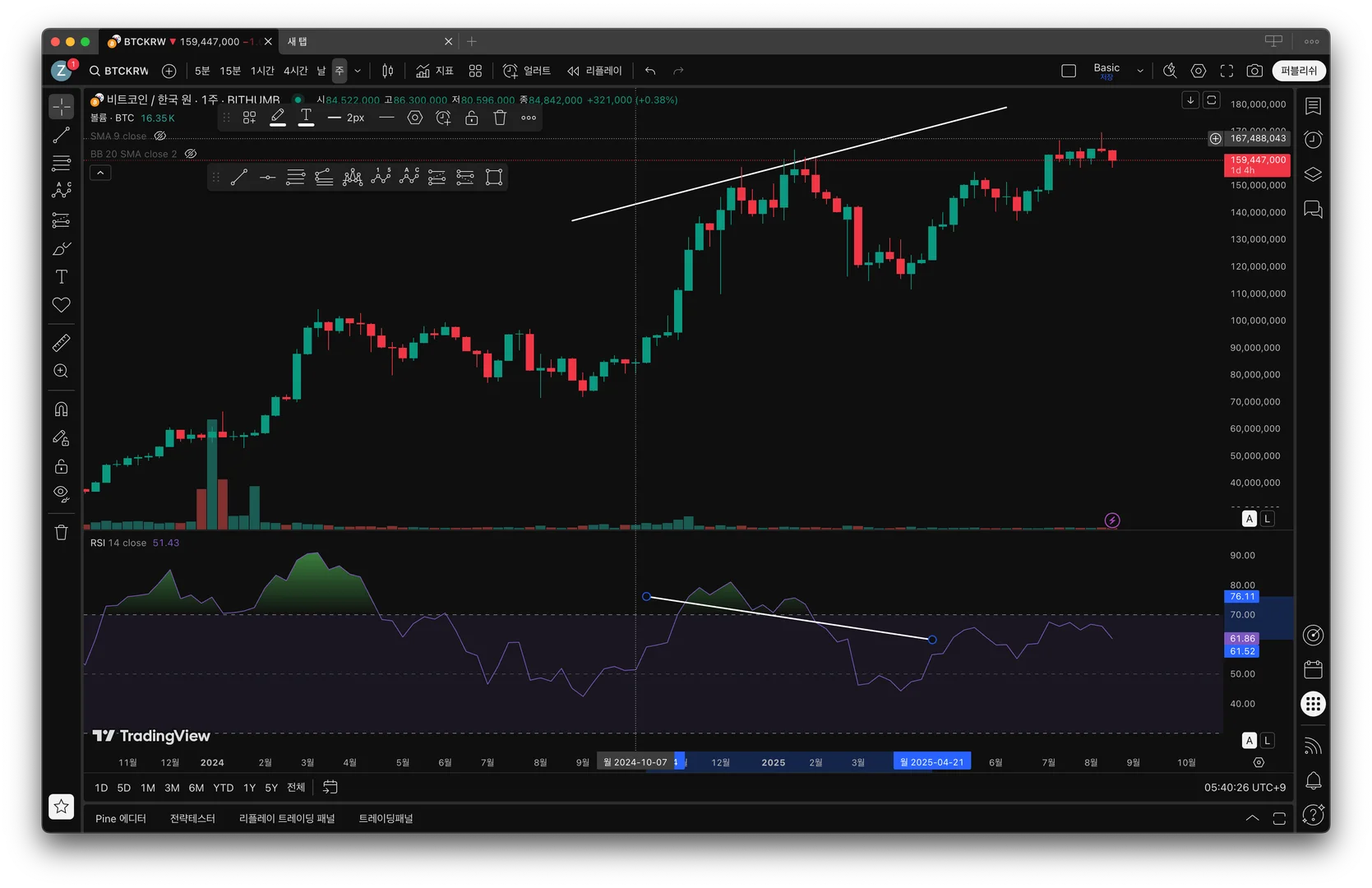1372x888 pixels.
Task: Open the 지표 indicators button
Action: click(x=435, y=71)
